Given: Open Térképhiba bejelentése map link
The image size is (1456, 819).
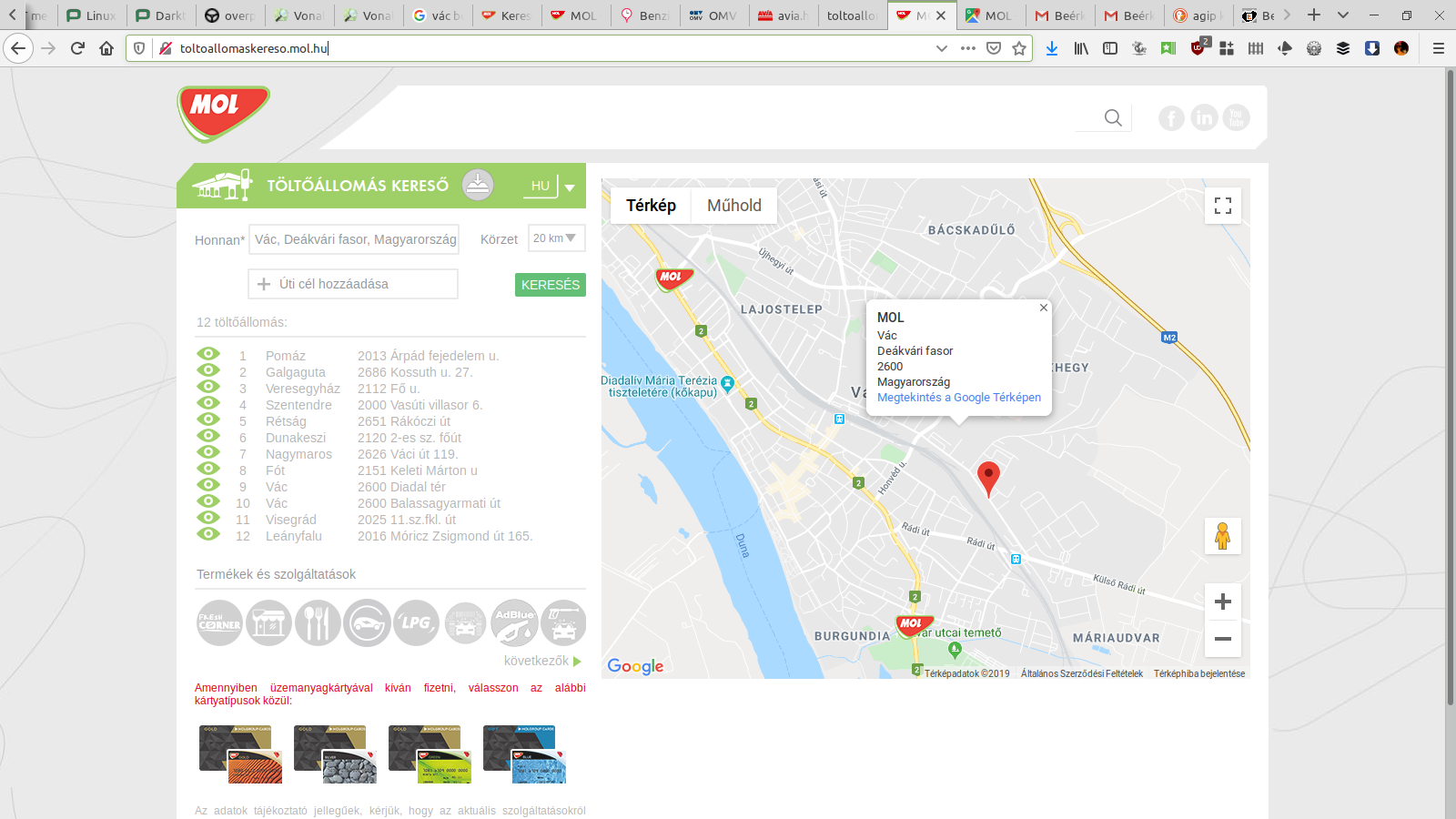Looking at the screenshot, I should (1199, 673).
